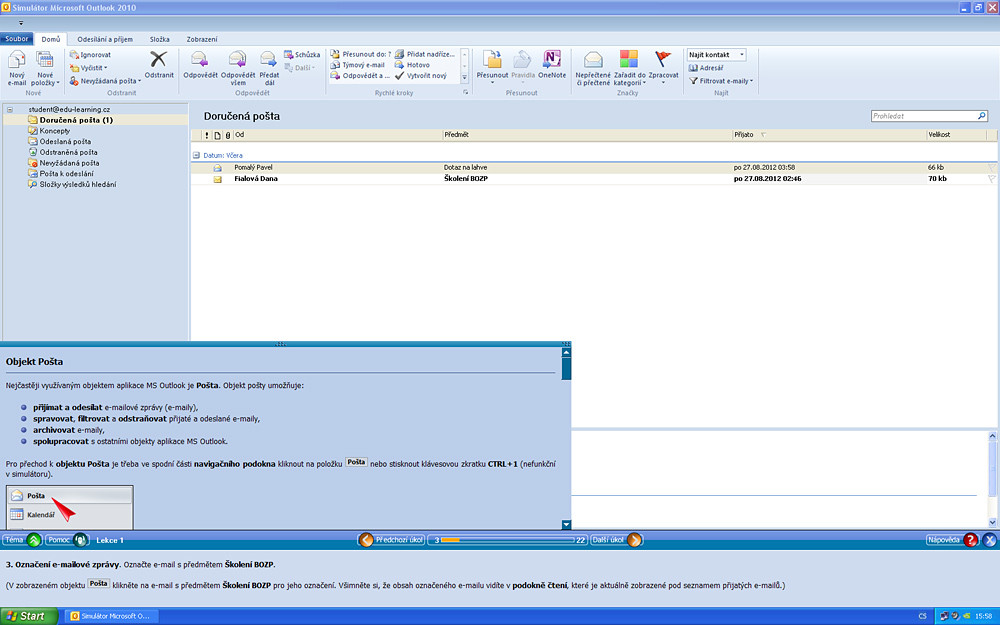
Task: Collapse the Datum: Včera group
Action: pyautogui.click(x=196, y=155)
